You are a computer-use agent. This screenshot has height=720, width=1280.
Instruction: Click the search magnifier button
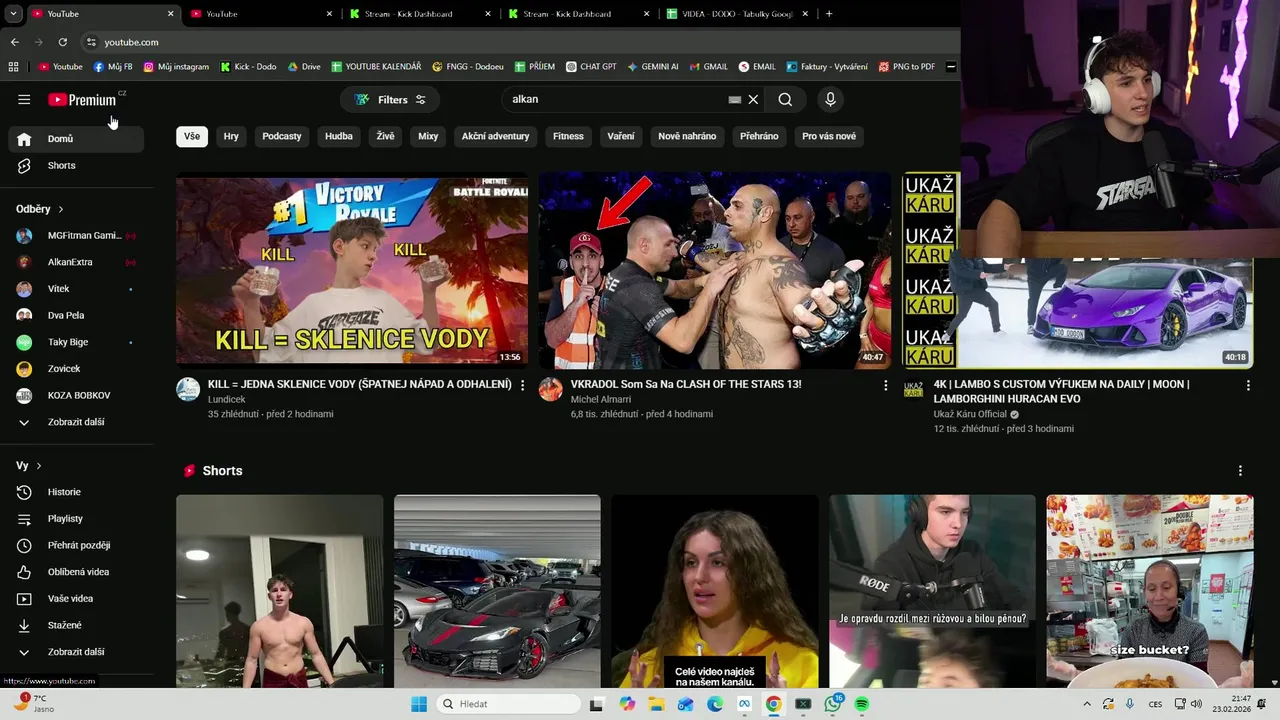(785, 99)
